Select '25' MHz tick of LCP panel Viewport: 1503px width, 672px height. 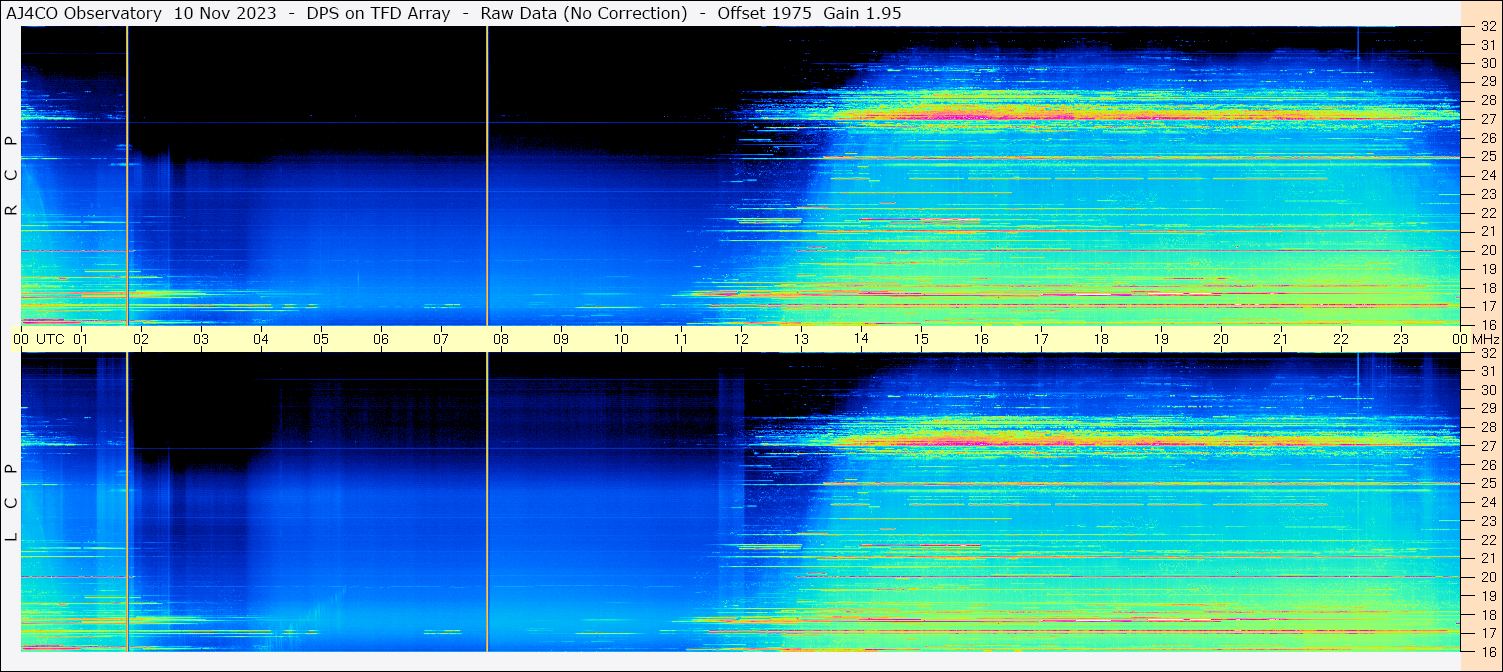tap(1487, 484)
